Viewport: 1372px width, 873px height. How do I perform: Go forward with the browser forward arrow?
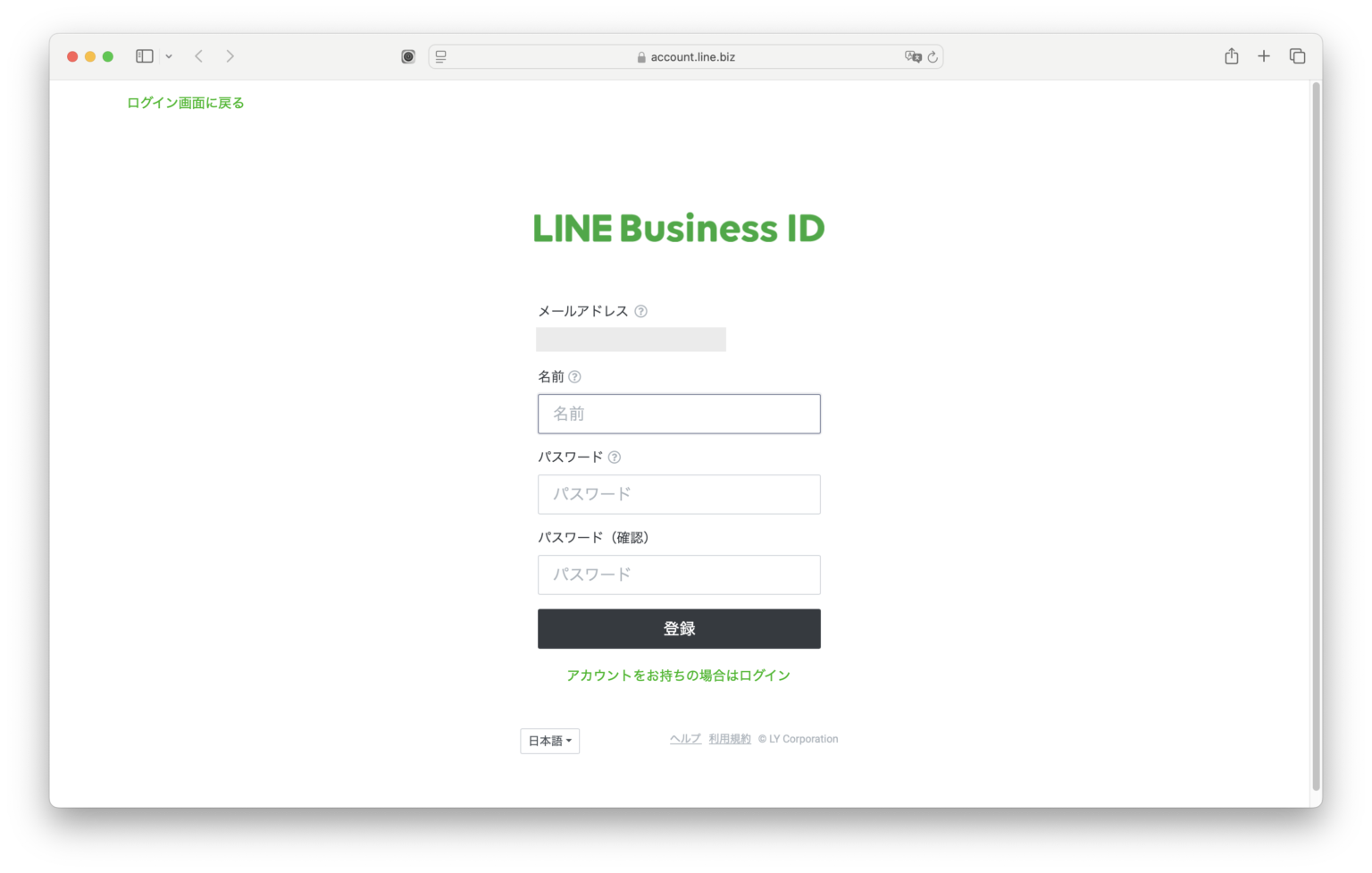(230, 56)
